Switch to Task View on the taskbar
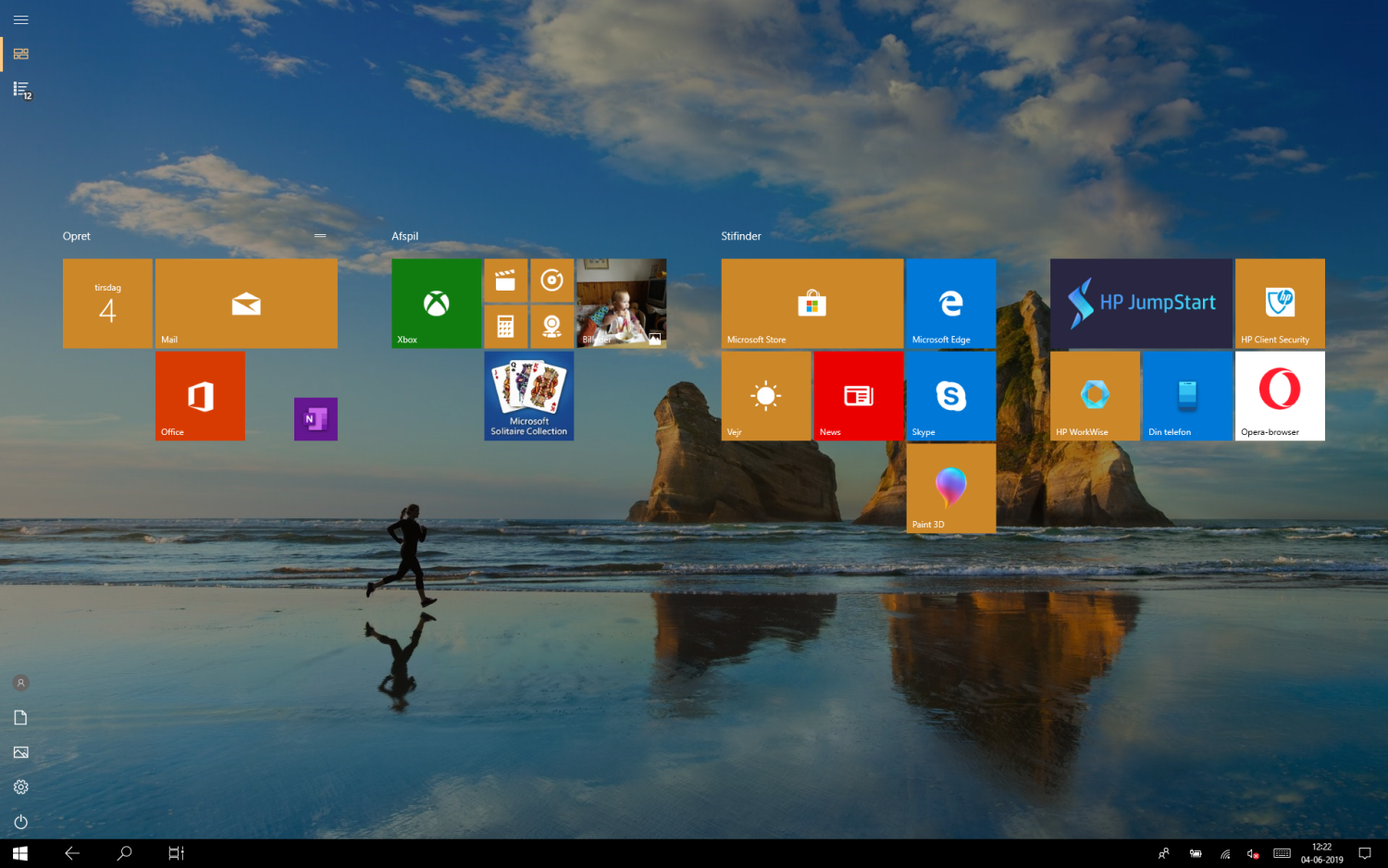Screen dimensions: 1388x868 pyautogui.click(x=176, y=852)
